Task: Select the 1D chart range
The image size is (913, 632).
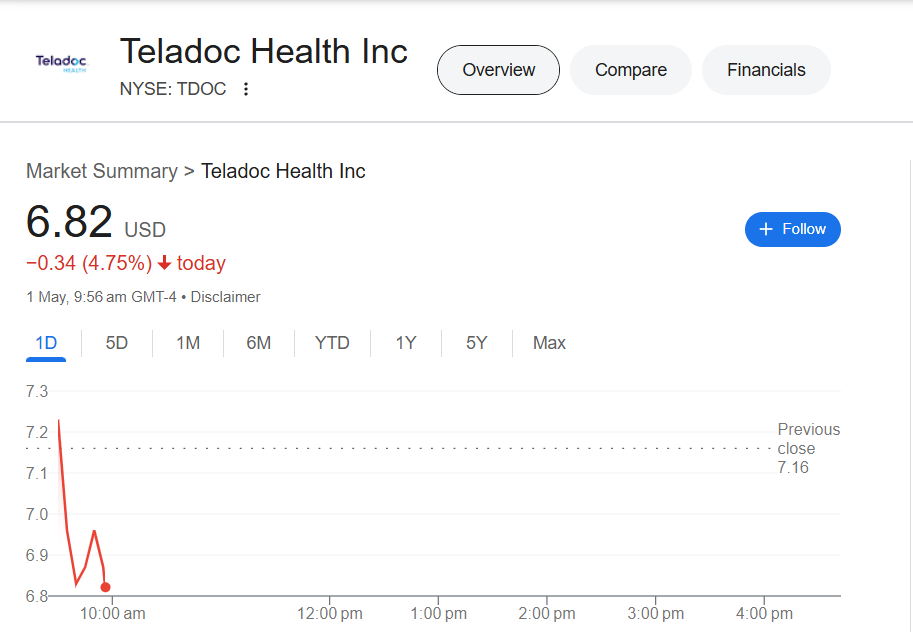Action: point(46,343)
